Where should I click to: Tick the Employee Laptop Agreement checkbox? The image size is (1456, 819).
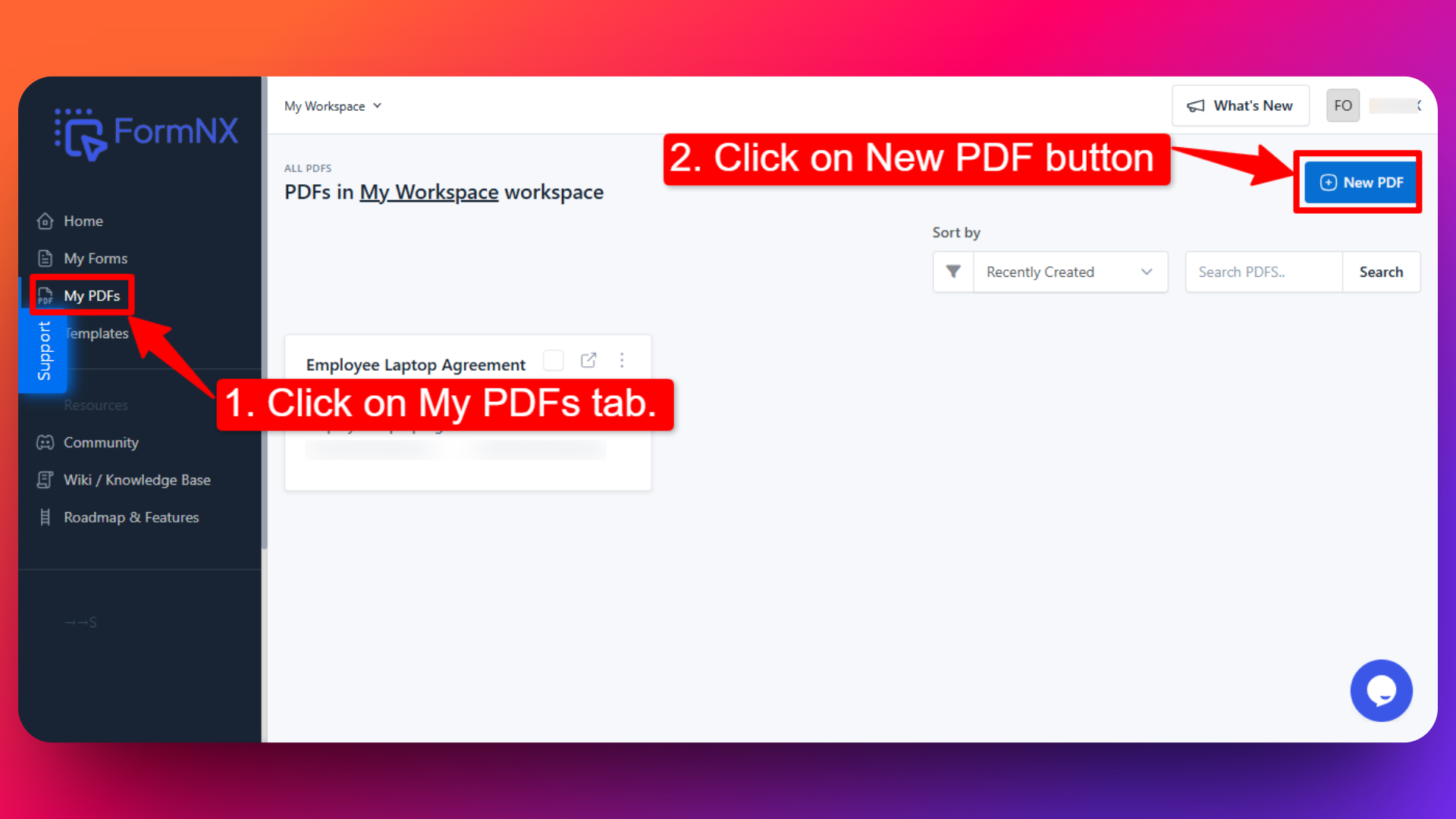(554, 360)
